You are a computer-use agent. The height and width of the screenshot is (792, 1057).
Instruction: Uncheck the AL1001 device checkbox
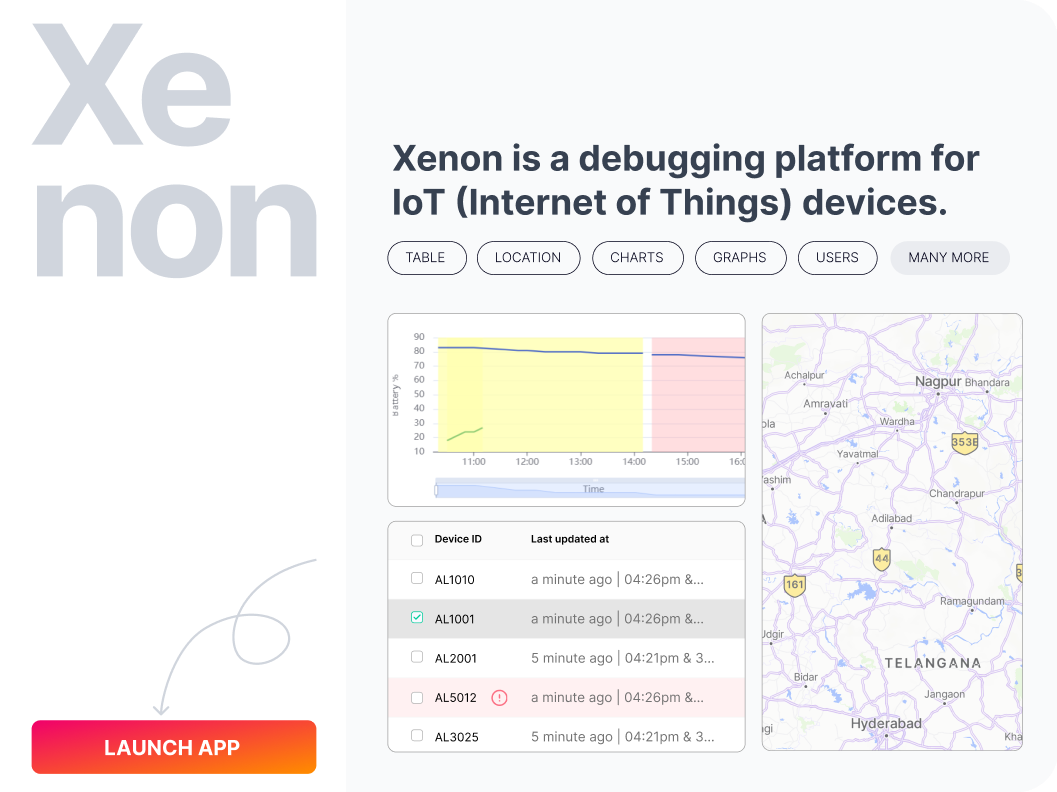pyautogui.click(x=417, y=618)
